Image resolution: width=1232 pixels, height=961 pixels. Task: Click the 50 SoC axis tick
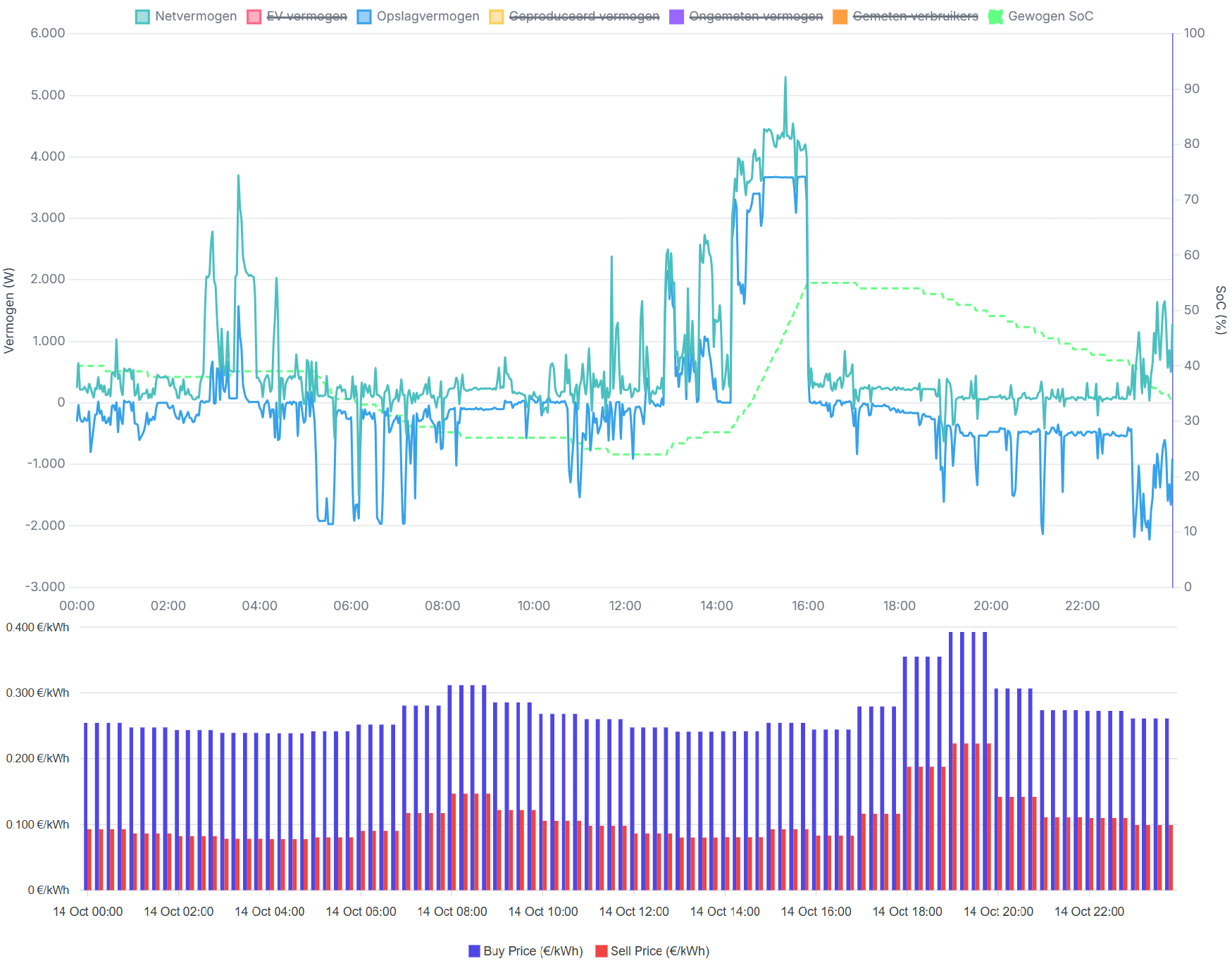tap(1191, 310)
